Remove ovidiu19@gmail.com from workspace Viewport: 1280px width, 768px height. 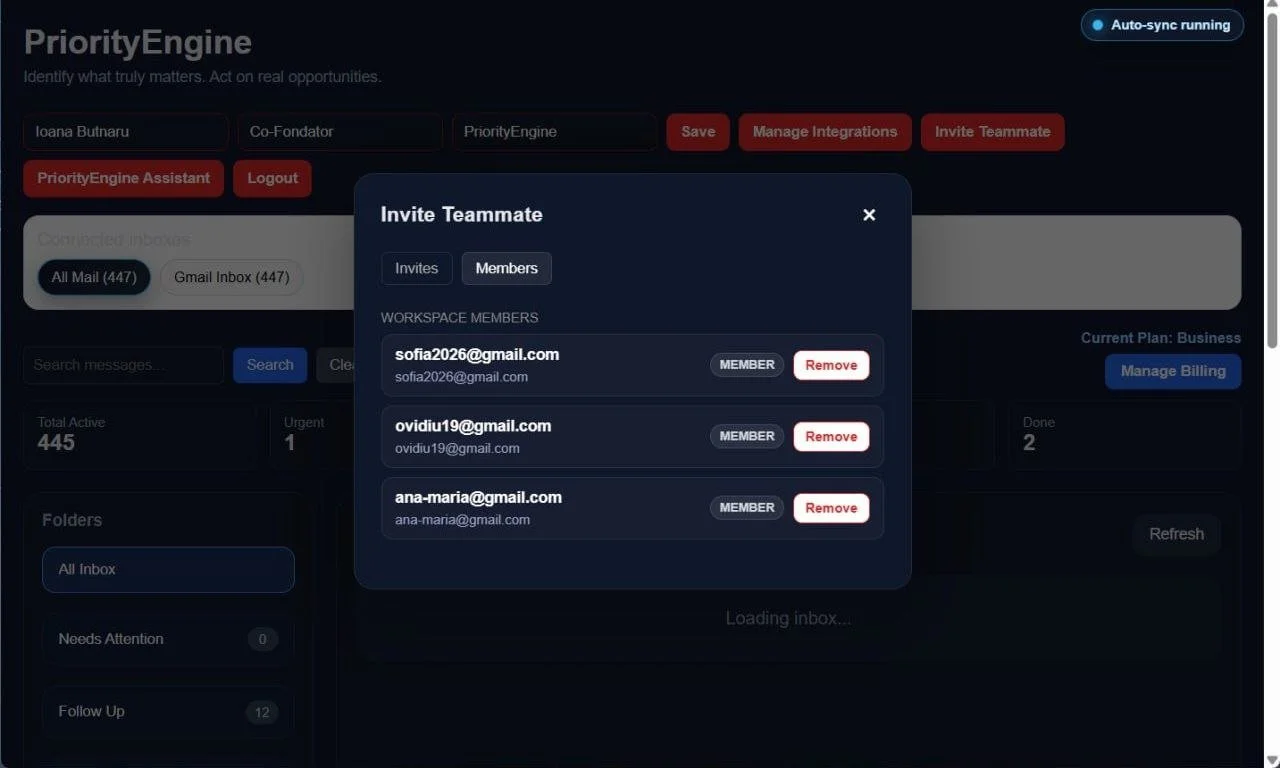tap(831, 436)
